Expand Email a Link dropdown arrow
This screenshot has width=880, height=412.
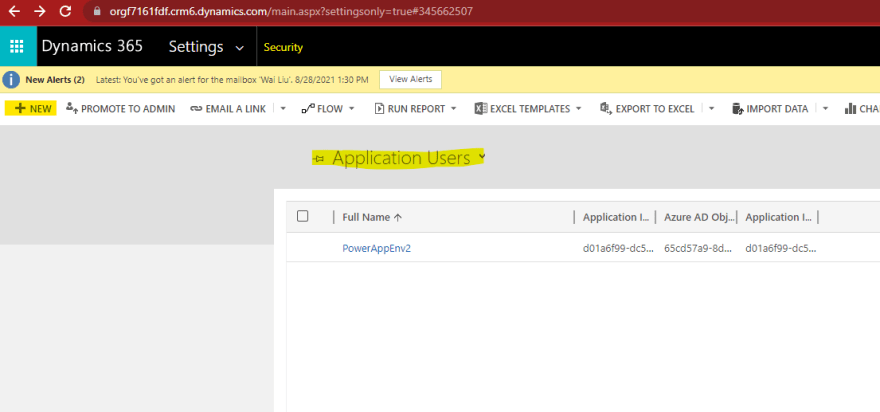point(283,109)
